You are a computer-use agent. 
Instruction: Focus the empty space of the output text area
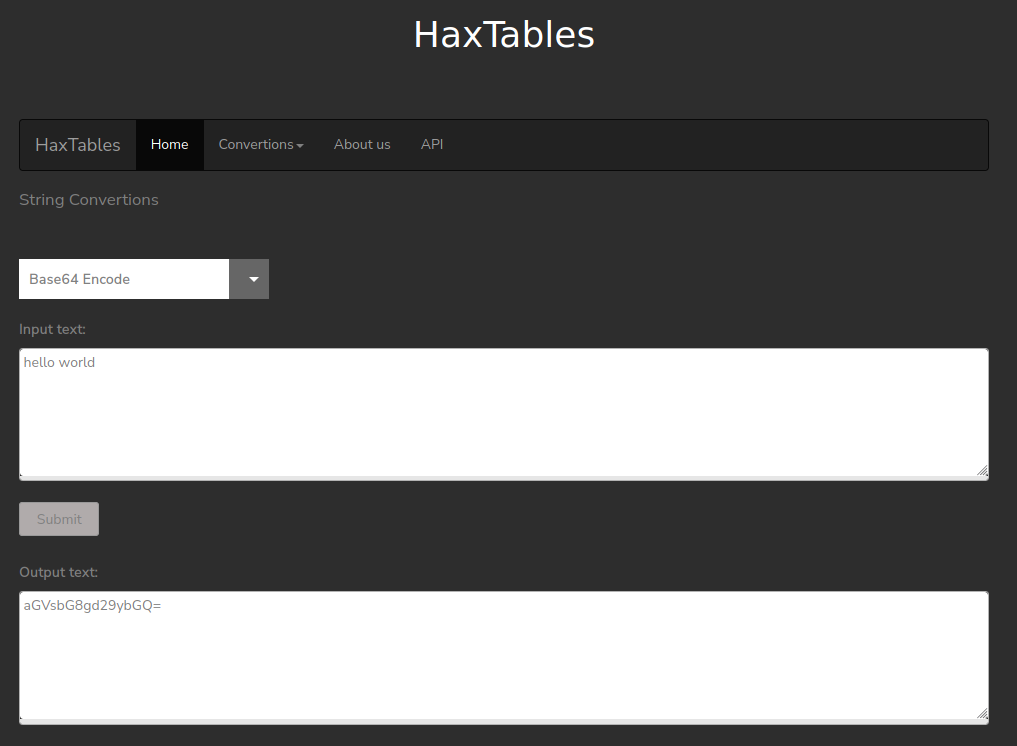coord(504,665)
